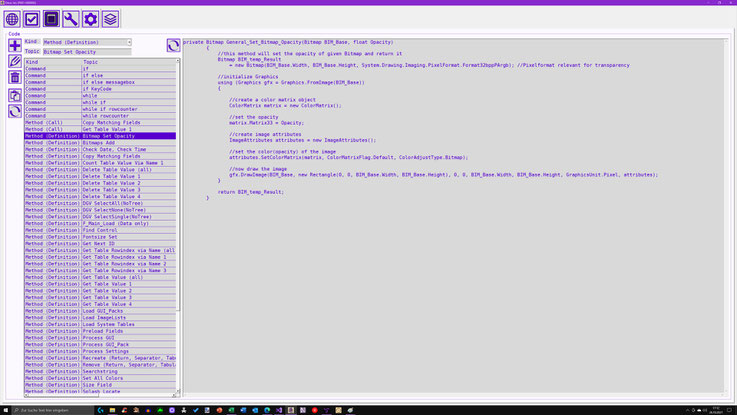
Task: Select the 'Delete Table Value (all)' row
Action: pos(100,170)
